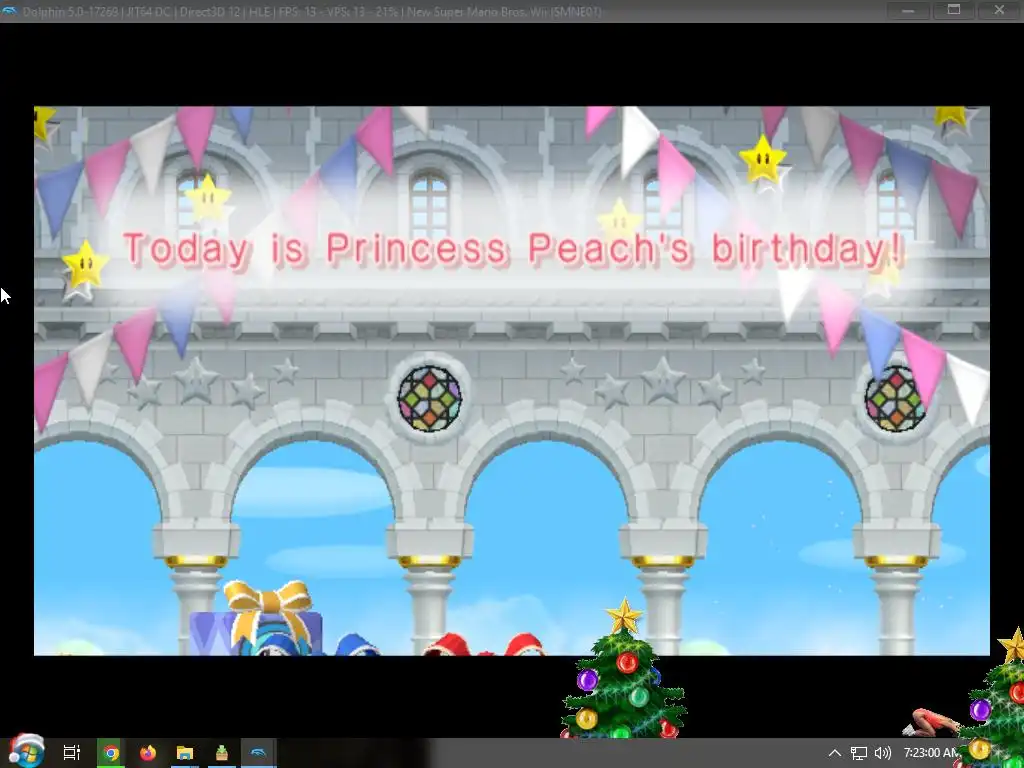Click the Princess Peach's birthday message
The width and height of the screenshot is (1024, 768).
pyautogui.click(x=513, y=250)
